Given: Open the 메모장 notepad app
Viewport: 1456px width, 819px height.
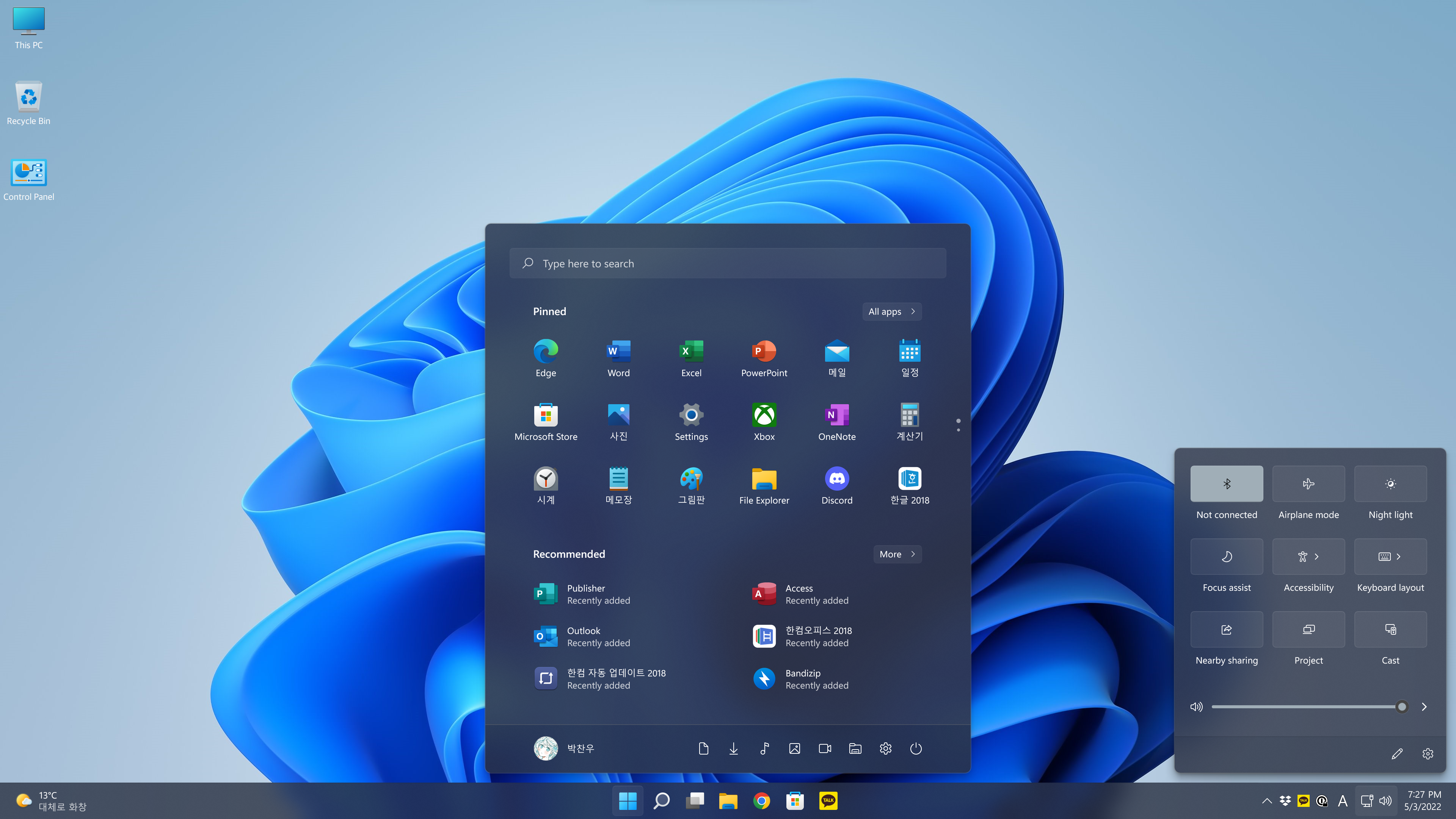Looking at the screenshot, I should pyautogui.click(x=618, y=486).
